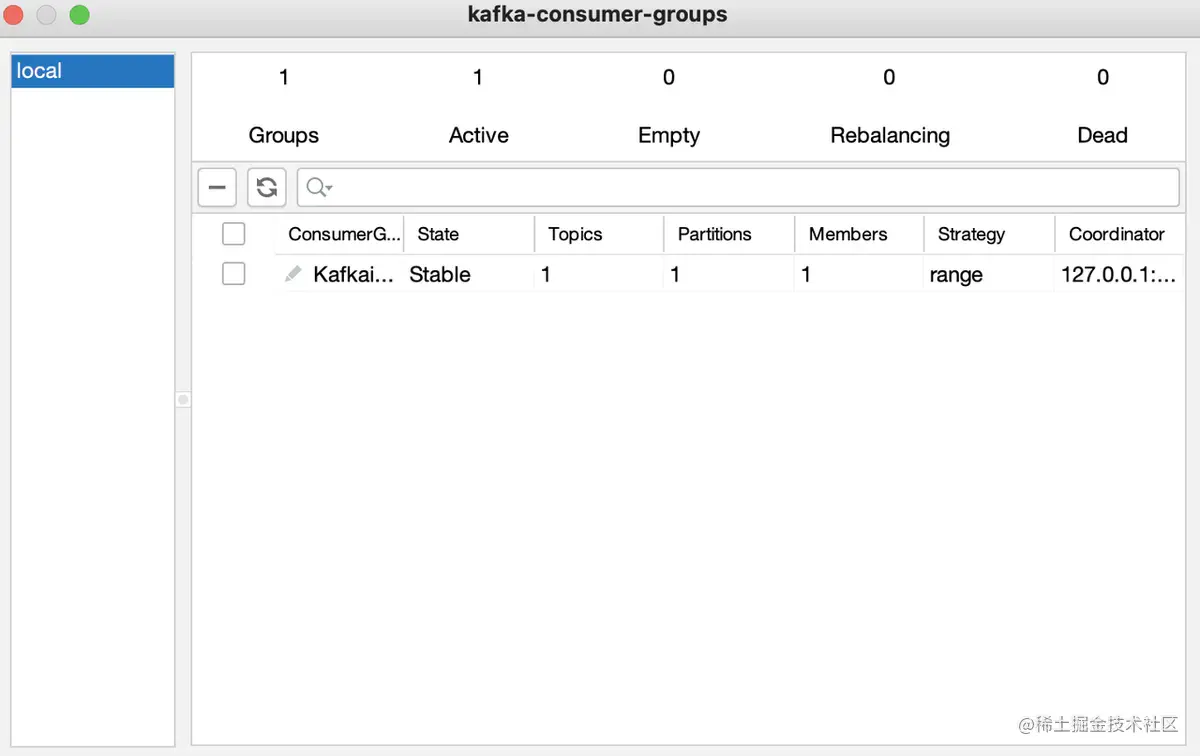The image size is (1200, 756).
Task: Click the Coordinator column header
Action: (1116, 234)
